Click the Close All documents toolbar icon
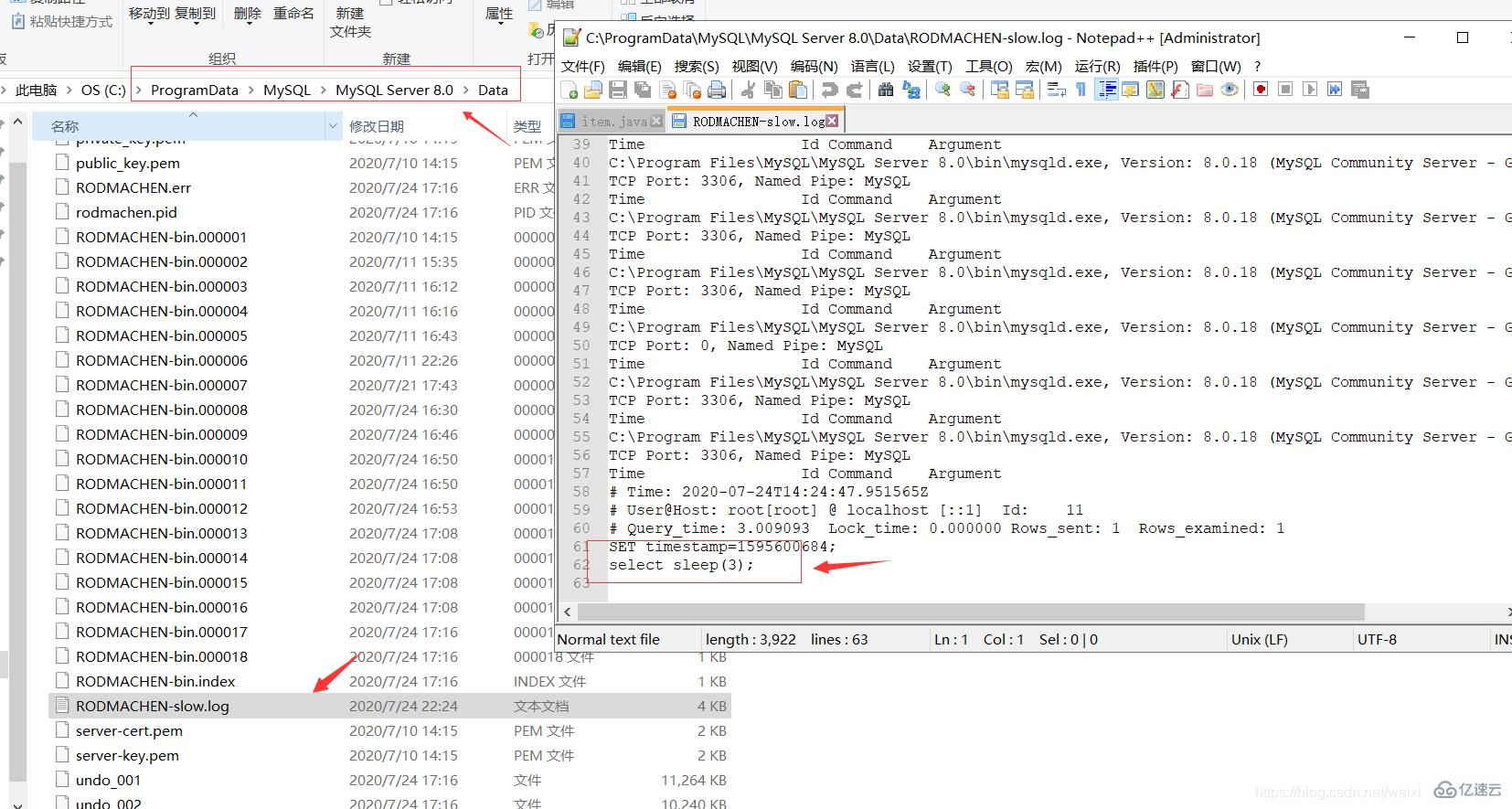 click(x=692, y=90)
